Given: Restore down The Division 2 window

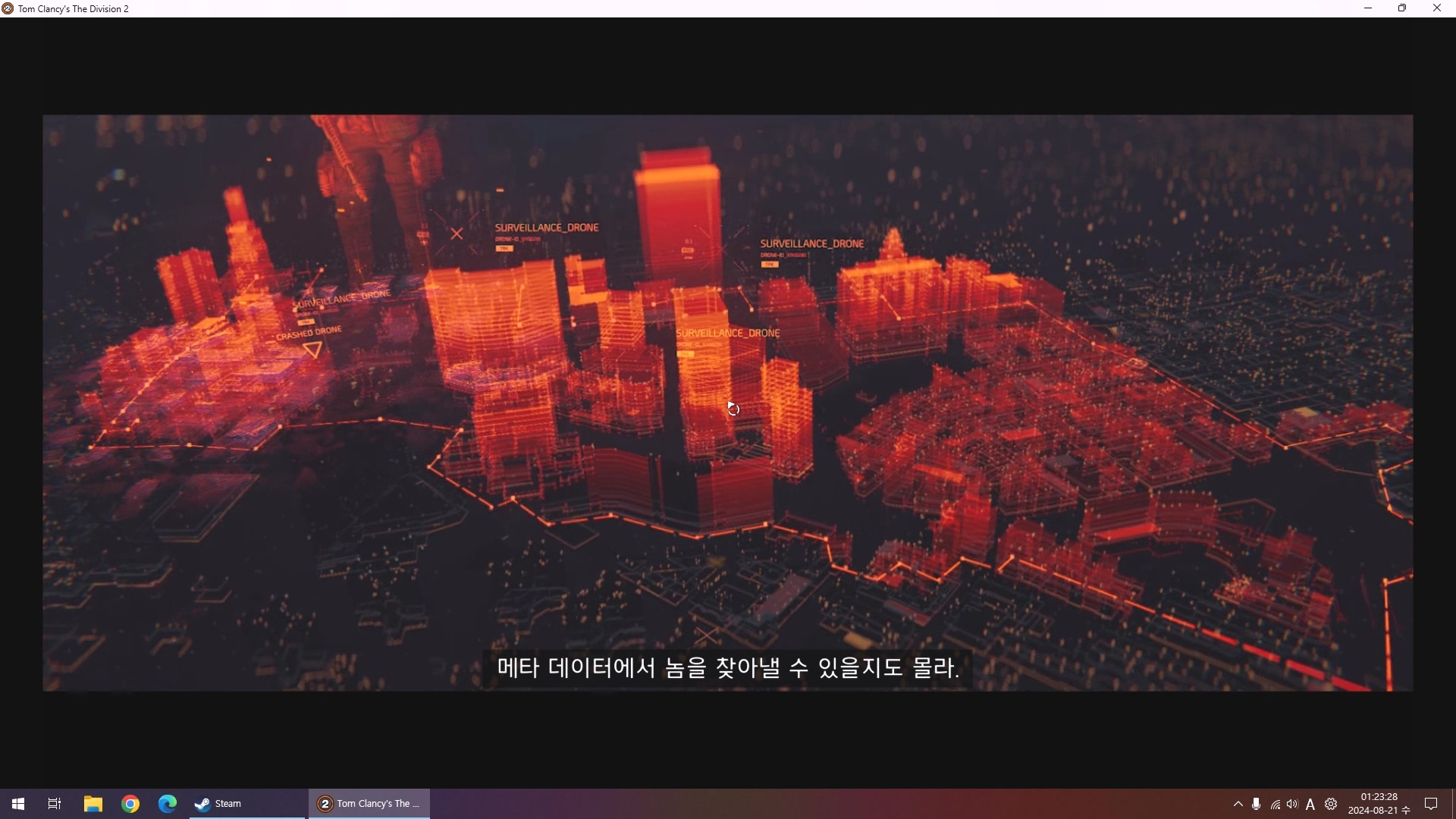Looking at the screenshot, I should (1402, 8).
